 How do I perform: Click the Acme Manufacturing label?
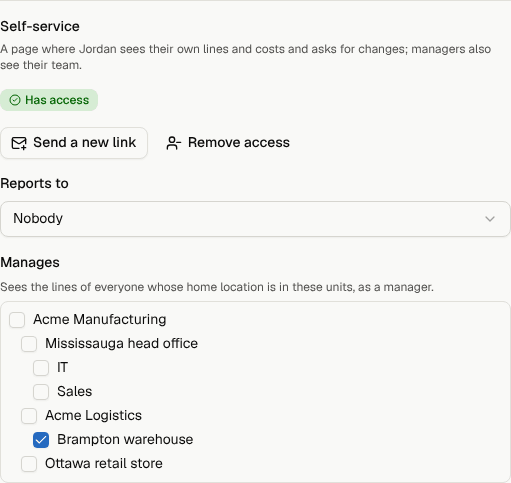[100, 319]
